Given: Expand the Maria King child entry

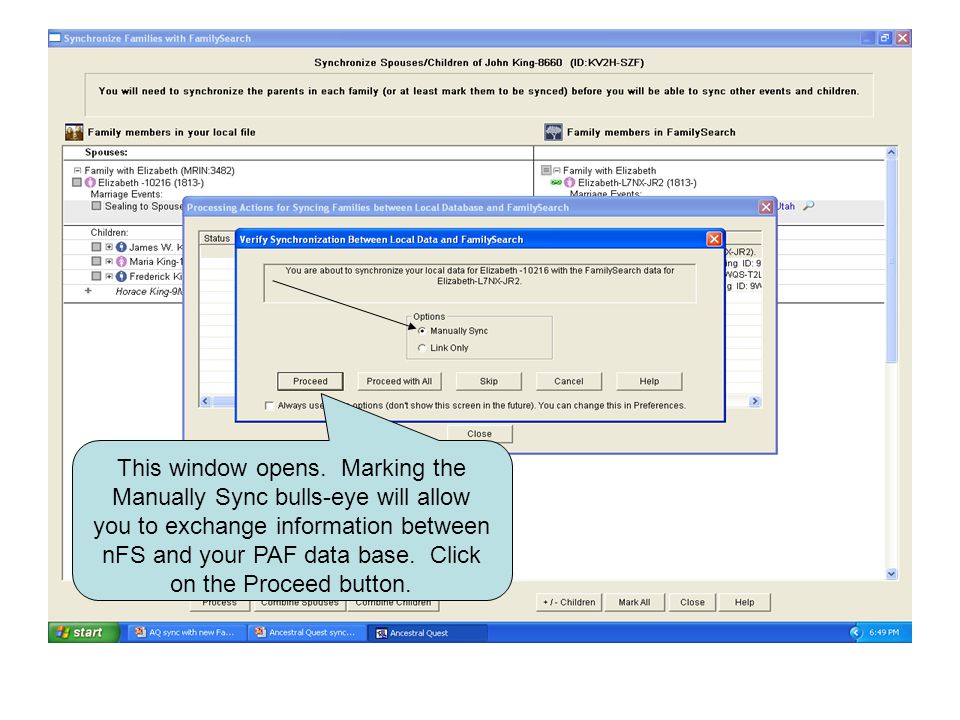Looking at the screenshot, I should (x=109, y=261).
